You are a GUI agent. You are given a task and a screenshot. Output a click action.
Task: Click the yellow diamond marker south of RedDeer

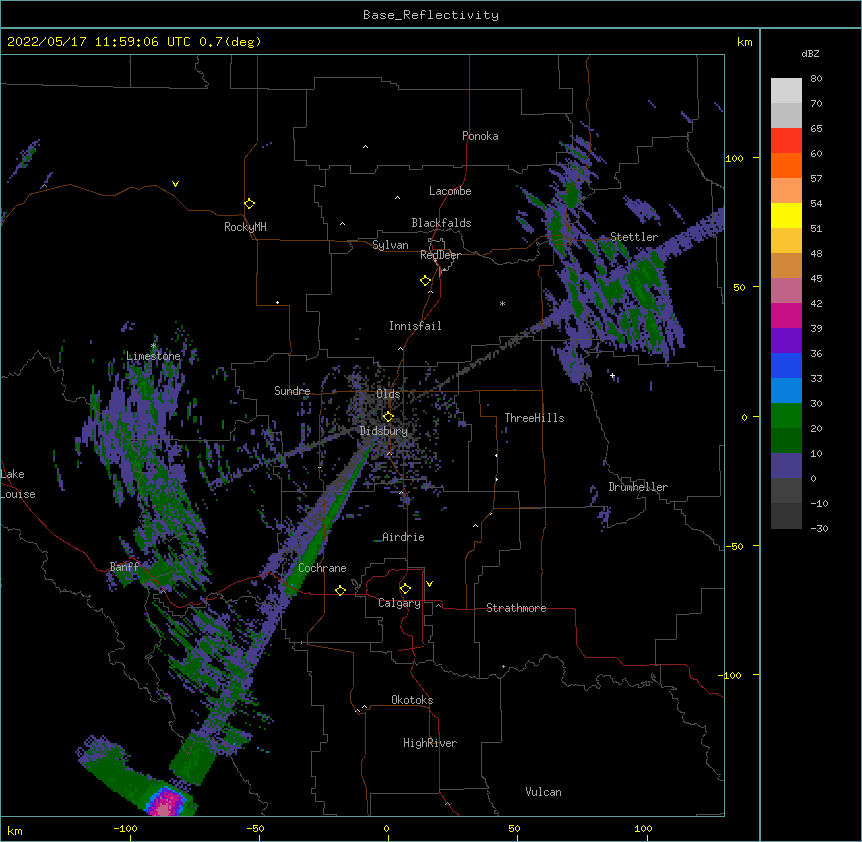[x=426, y=281]
